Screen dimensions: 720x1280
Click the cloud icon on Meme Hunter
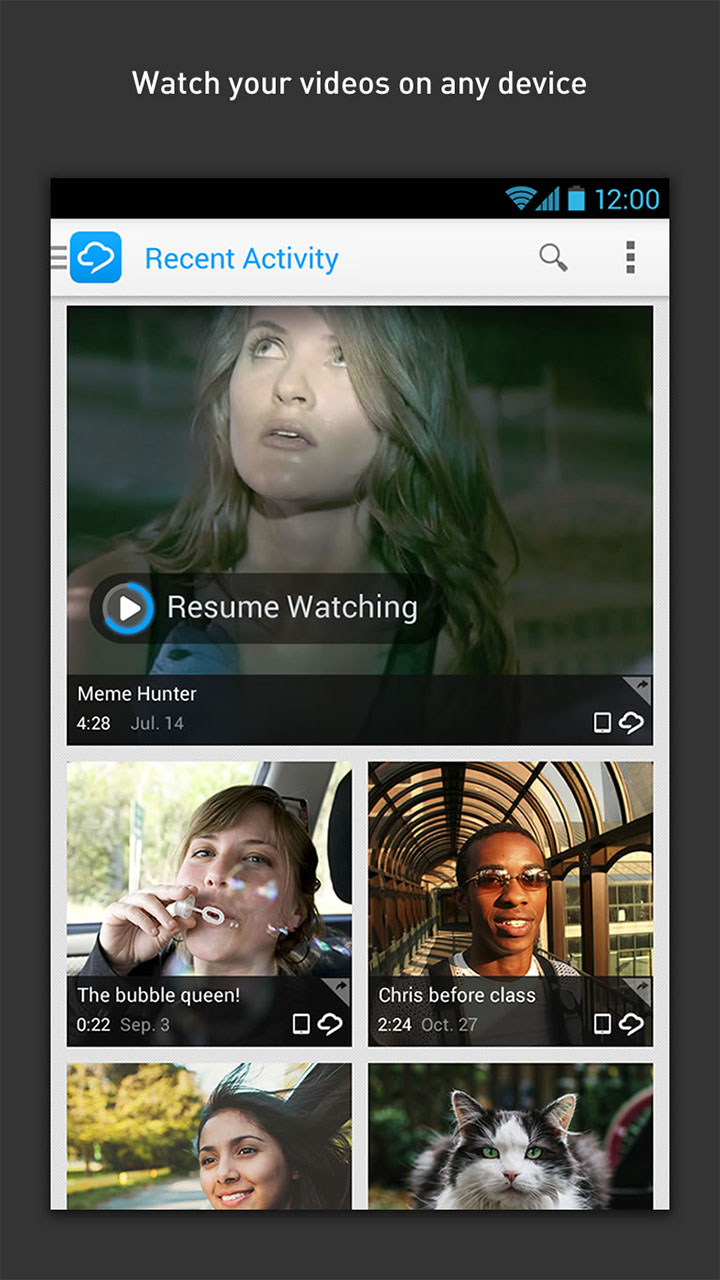click(632, 722)
